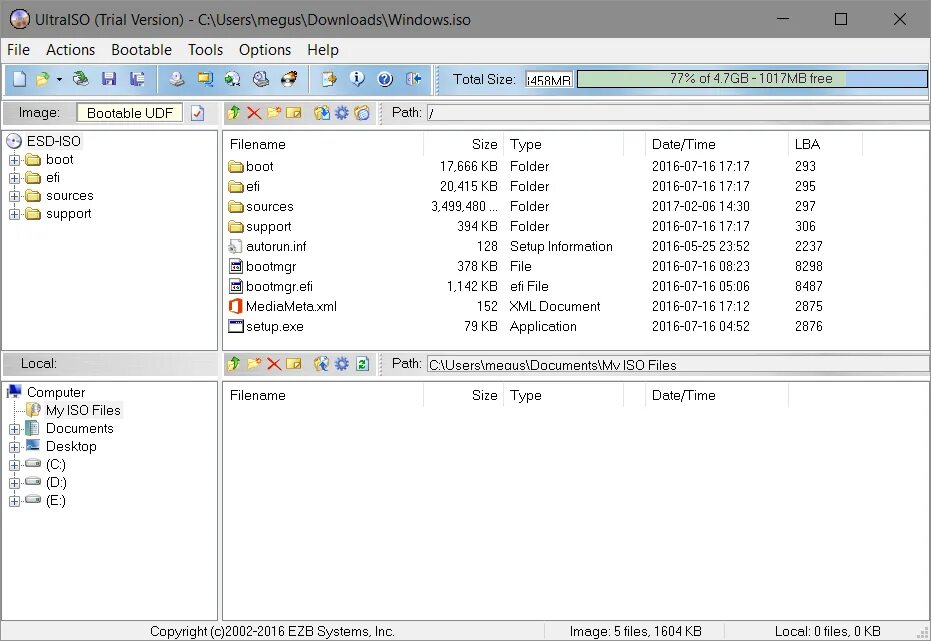Sort image list by Size column header
This screenshot has width=931, height=641.
[x=463, y=144]
